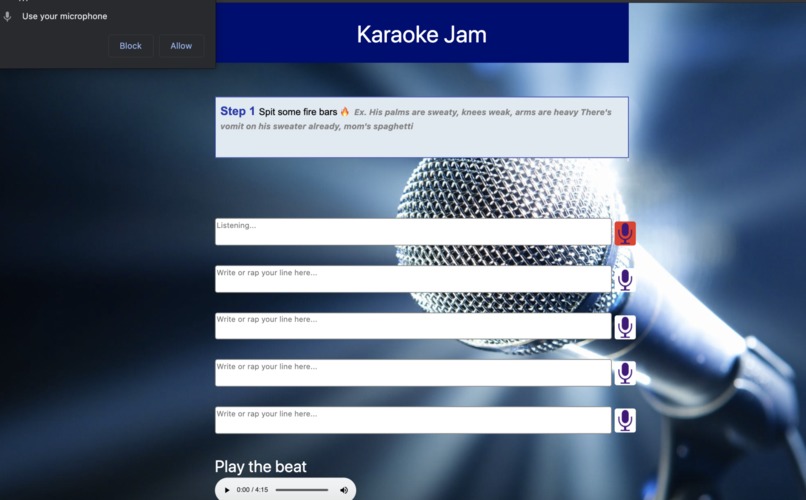Focus the fourth lyric line text field
The width and height of the screenshot is (806, 500).
[x=413, y=373]
